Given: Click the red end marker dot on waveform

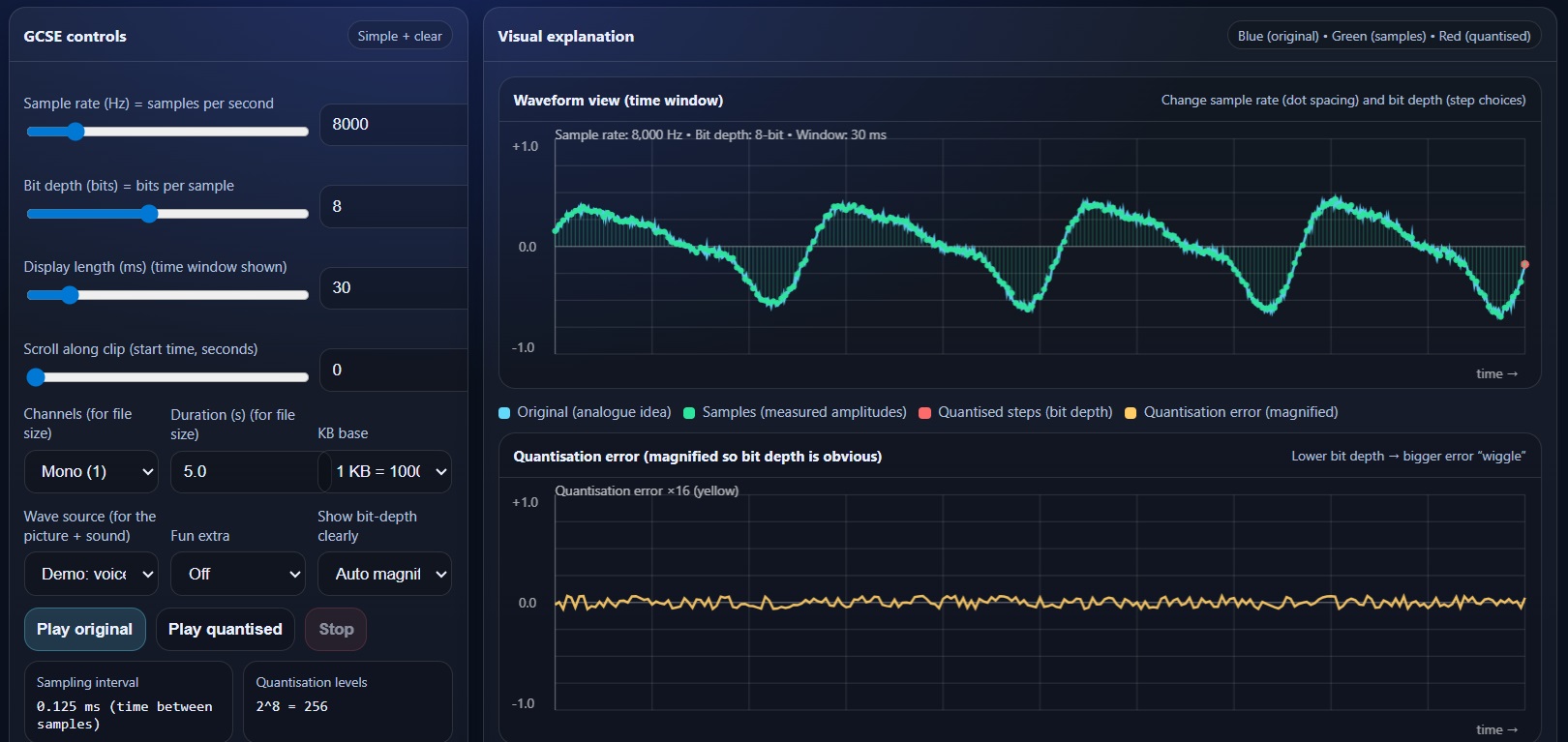Looking at the screenshot, I should point(1524,264).
